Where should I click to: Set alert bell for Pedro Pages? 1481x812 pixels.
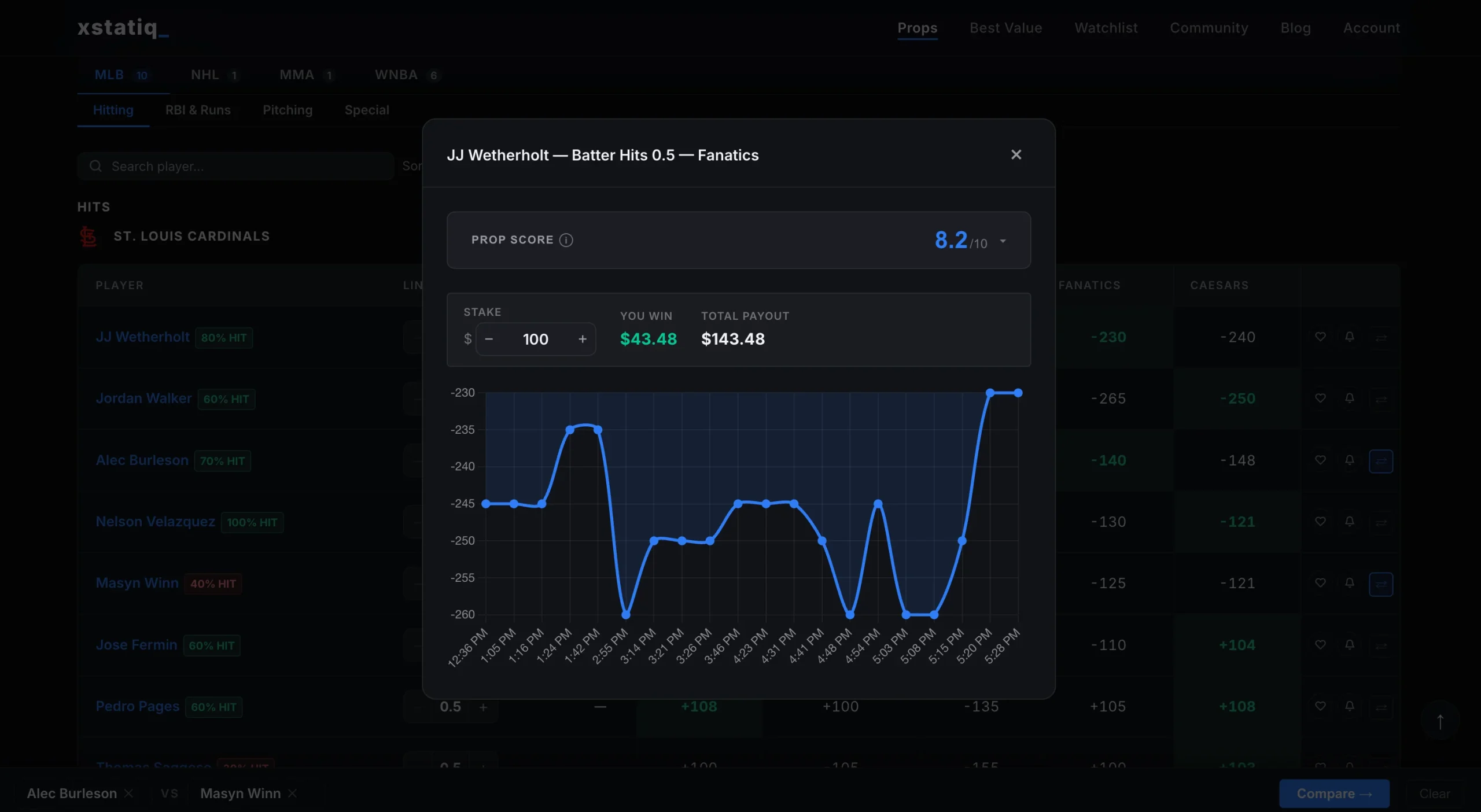tap(1349, 706)
